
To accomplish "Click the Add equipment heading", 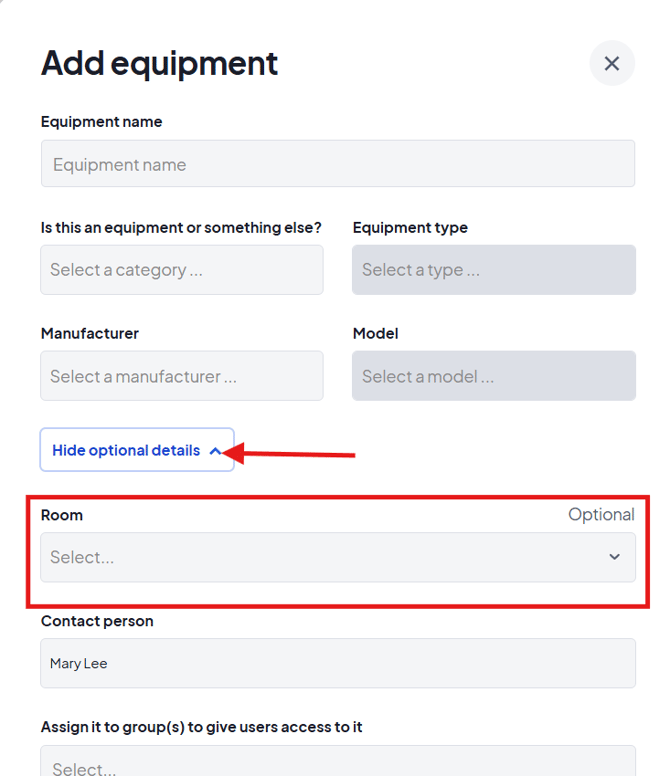I will [x=159, y=63].
